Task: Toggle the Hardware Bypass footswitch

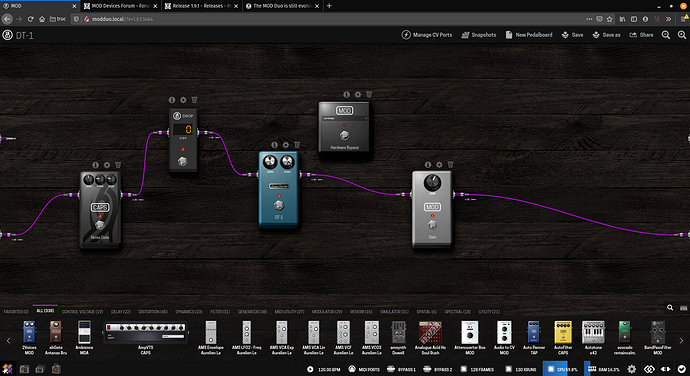Action: (344, 135)
